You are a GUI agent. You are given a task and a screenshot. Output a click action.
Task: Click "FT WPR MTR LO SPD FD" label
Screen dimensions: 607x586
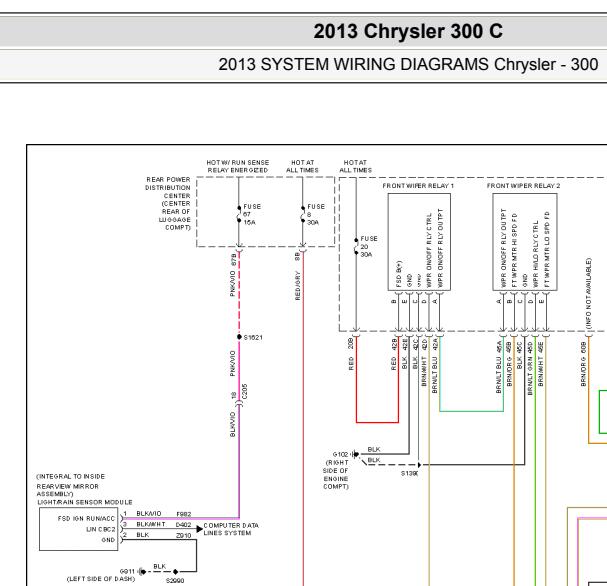(x=547, y=249)
